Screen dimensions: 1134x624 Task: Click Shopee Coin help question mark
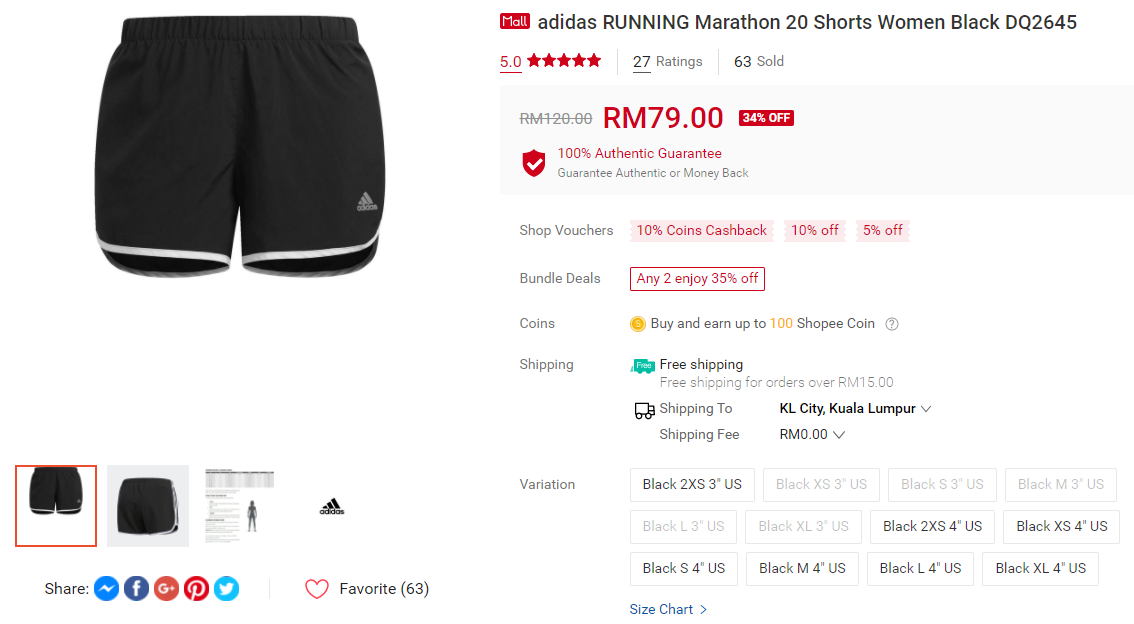pos(892,324)
